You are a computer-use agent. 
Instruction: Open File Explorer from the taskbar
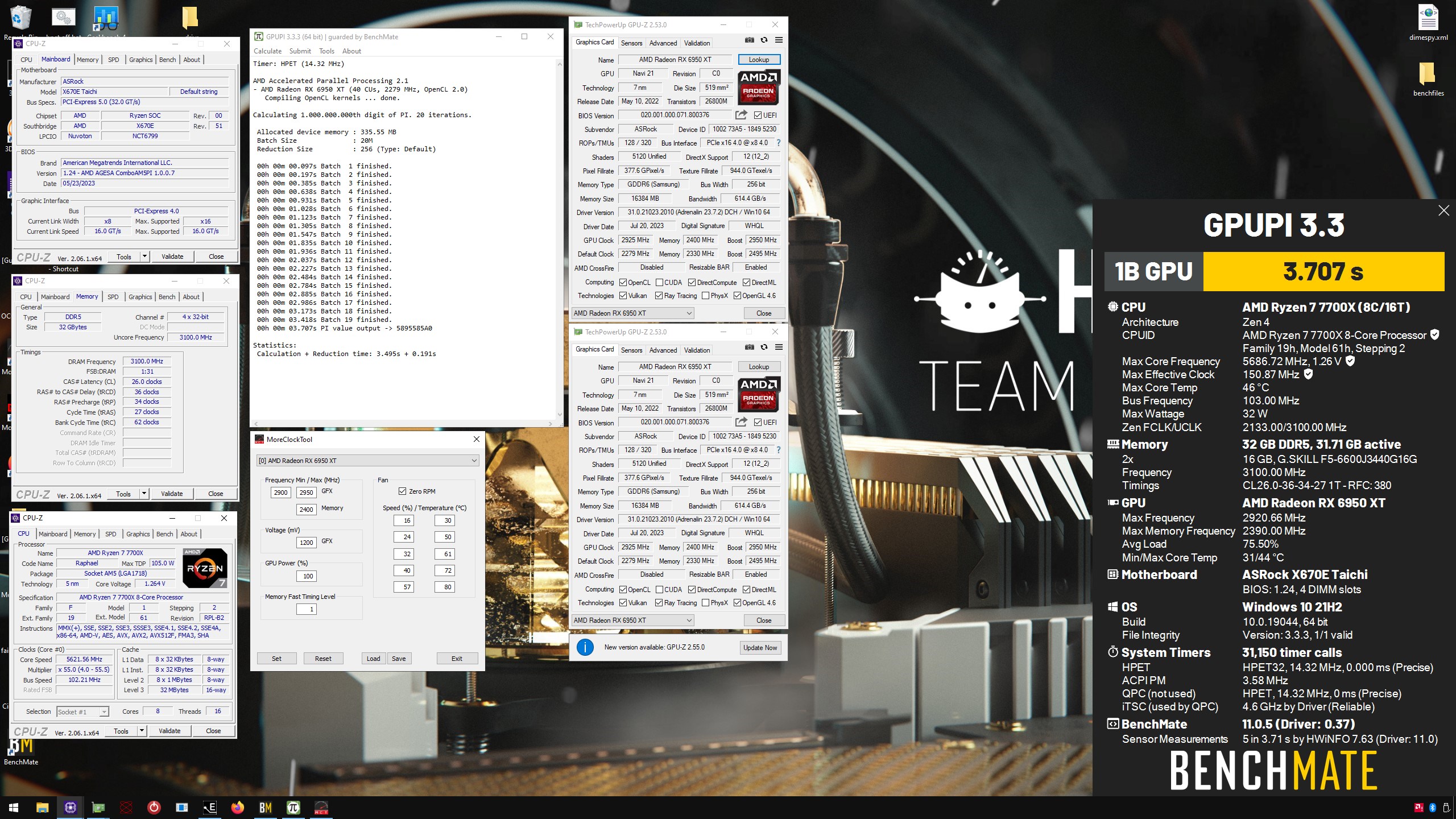coord(42,808)
